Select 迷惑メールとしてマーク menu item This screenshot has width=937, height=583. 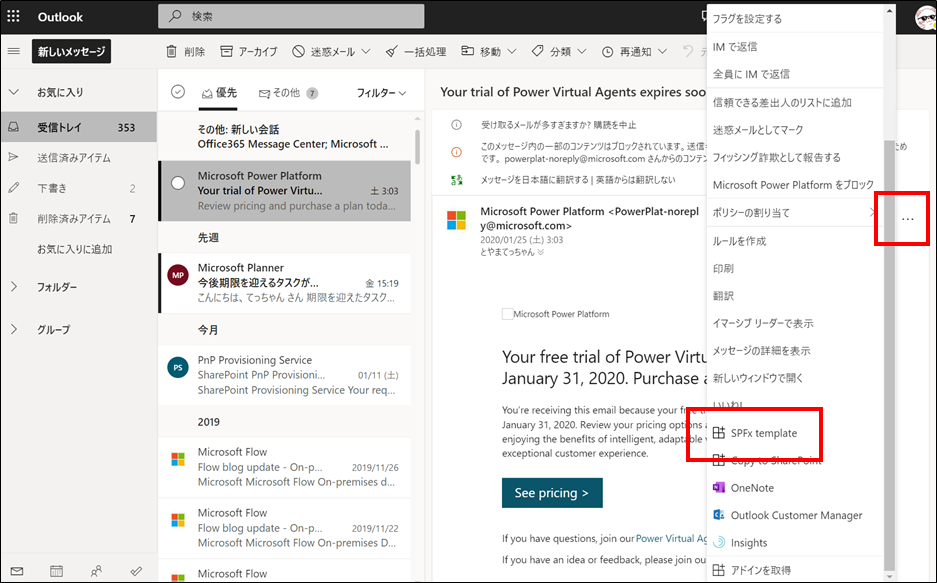(795, 130)
